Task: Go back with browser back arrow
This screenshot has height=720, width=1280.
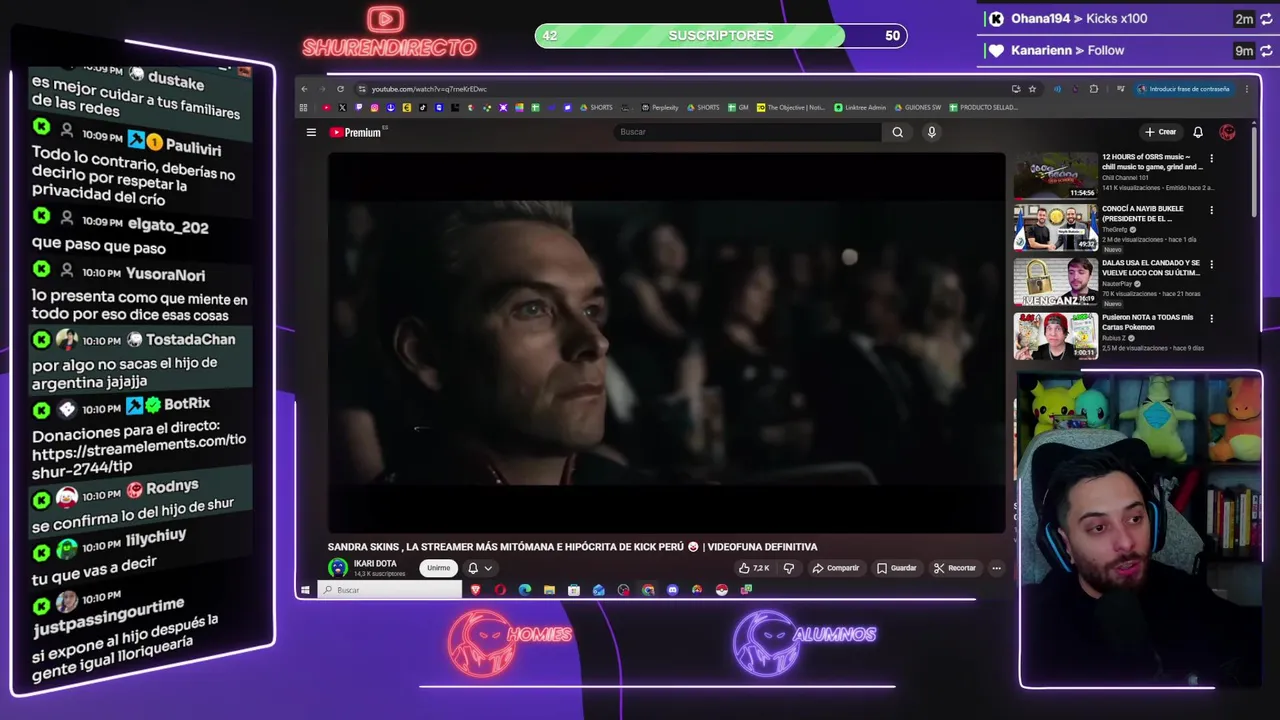Action: pyautogui.click(x=305, y=89)
